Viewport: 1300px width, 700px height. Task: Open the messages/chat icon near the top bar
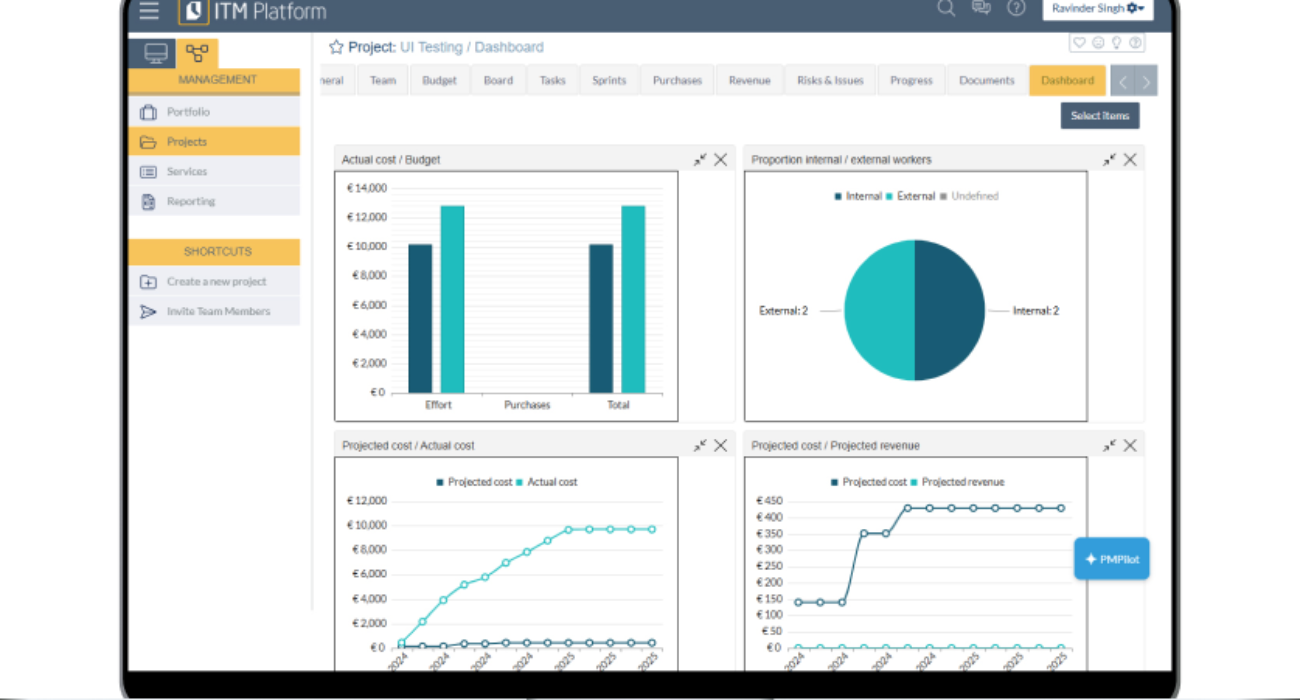click(x=981, y=8)
